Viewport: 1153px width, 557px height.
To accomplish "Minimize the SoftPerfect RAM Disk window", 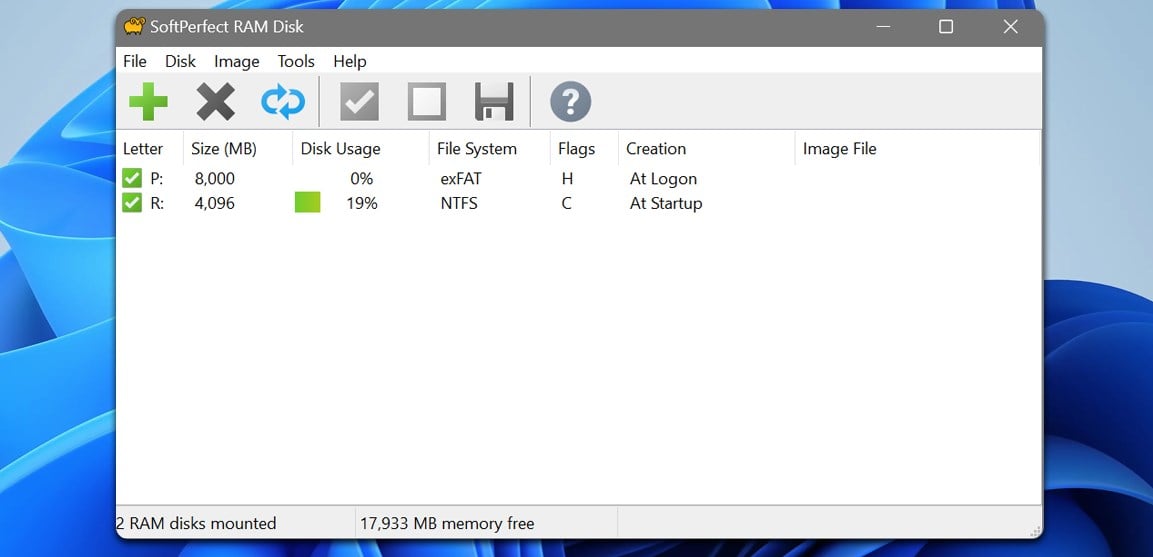I will (x=883, y=26).
